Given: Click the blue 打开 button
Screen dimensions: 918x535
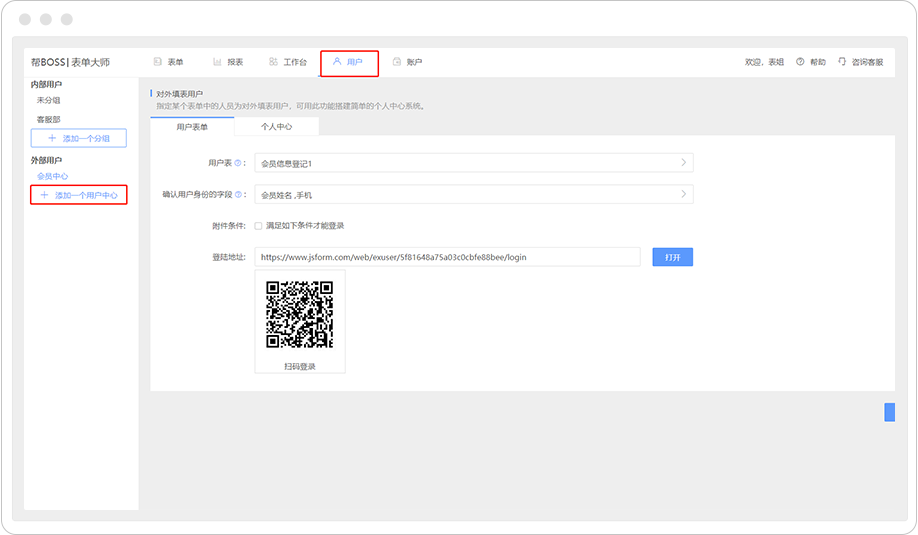Looking at the screenshot, I should 672,257.
